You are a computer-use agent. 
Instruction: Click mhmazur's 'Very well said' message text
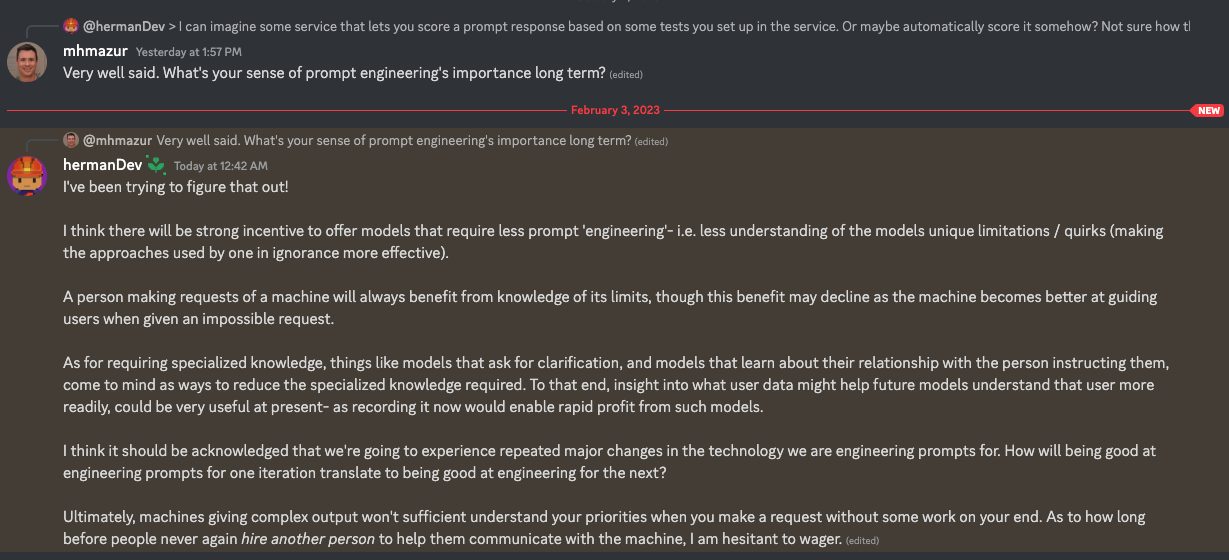click(x=334, y=72)
